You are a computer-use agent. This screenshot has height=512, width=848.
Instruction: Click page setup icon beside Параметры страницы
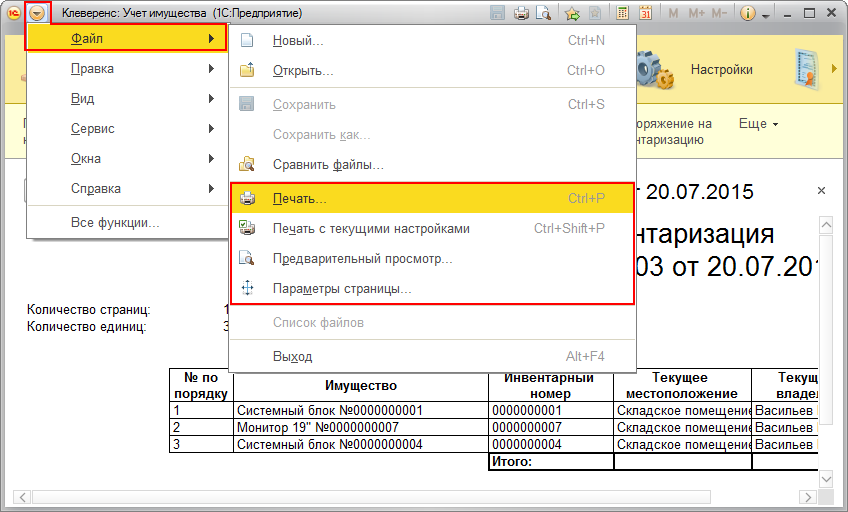click(x=247, y=288)
